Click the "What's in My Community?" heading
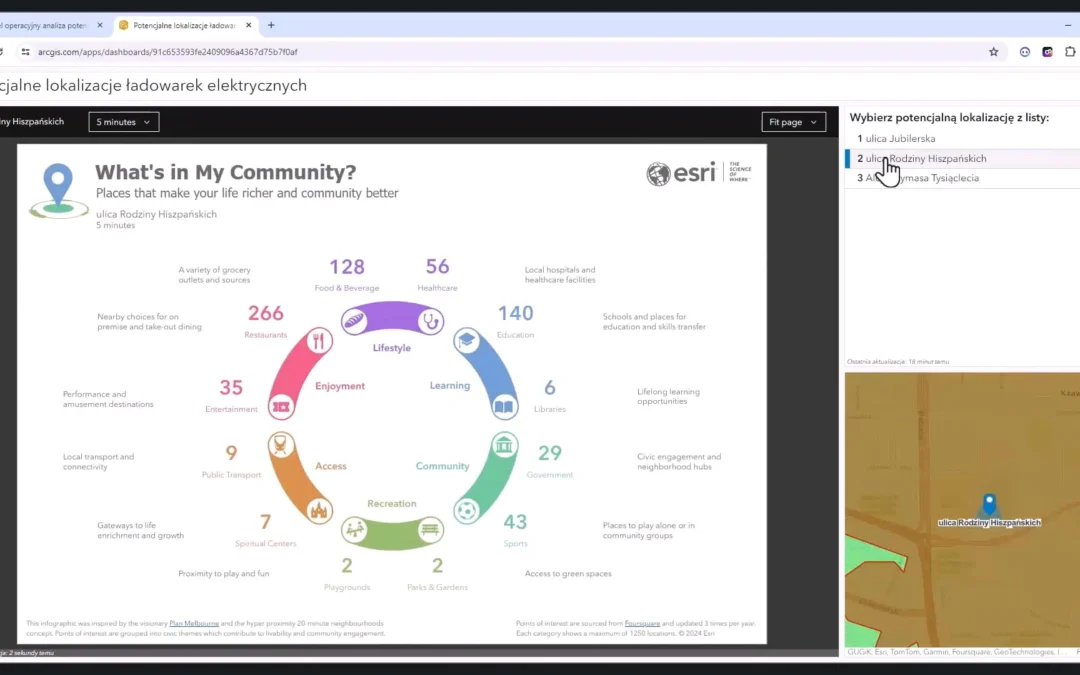This screenshot has width=1080, height=675. (x=225, y=172)
